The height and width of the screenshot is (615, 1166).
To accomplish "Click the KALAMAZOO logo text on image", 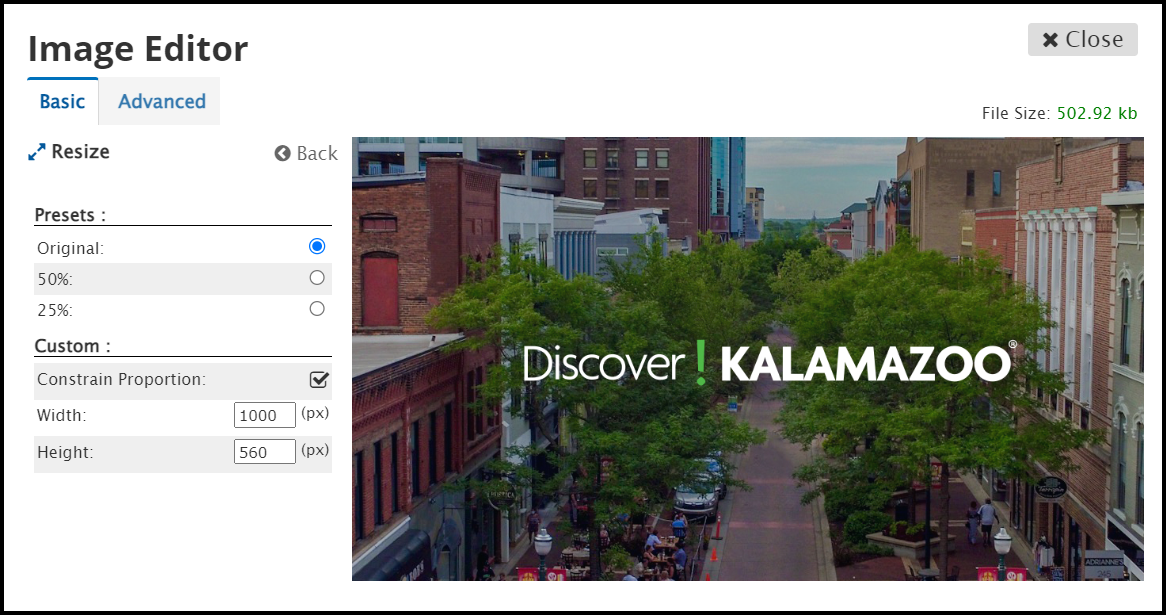I will [865, 364].
